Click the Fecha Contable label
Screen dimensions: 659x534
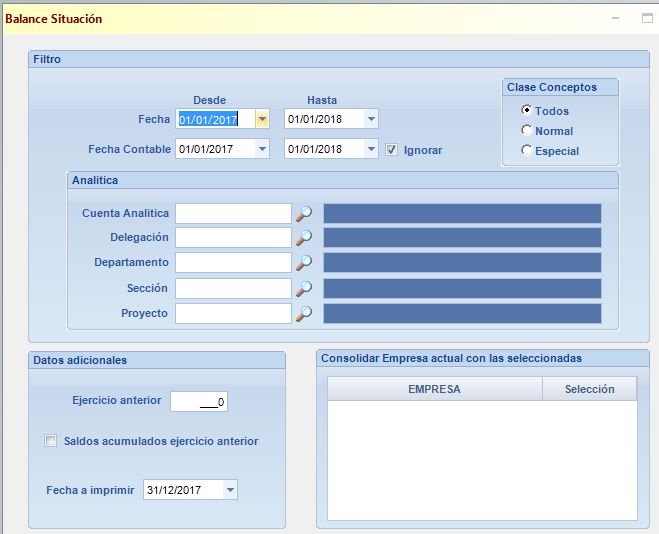pos(129,149)
